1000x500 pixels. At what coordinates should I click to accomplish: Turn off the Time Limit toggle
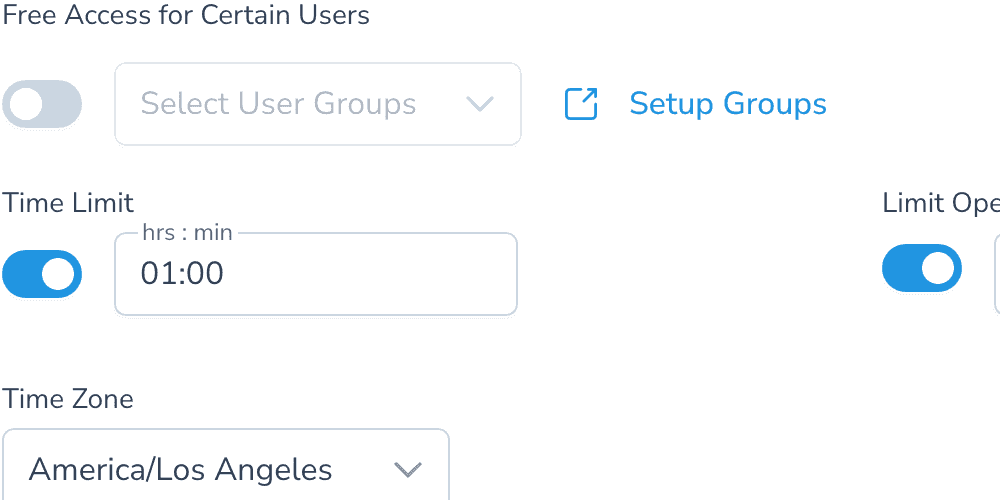coord(42,274)
